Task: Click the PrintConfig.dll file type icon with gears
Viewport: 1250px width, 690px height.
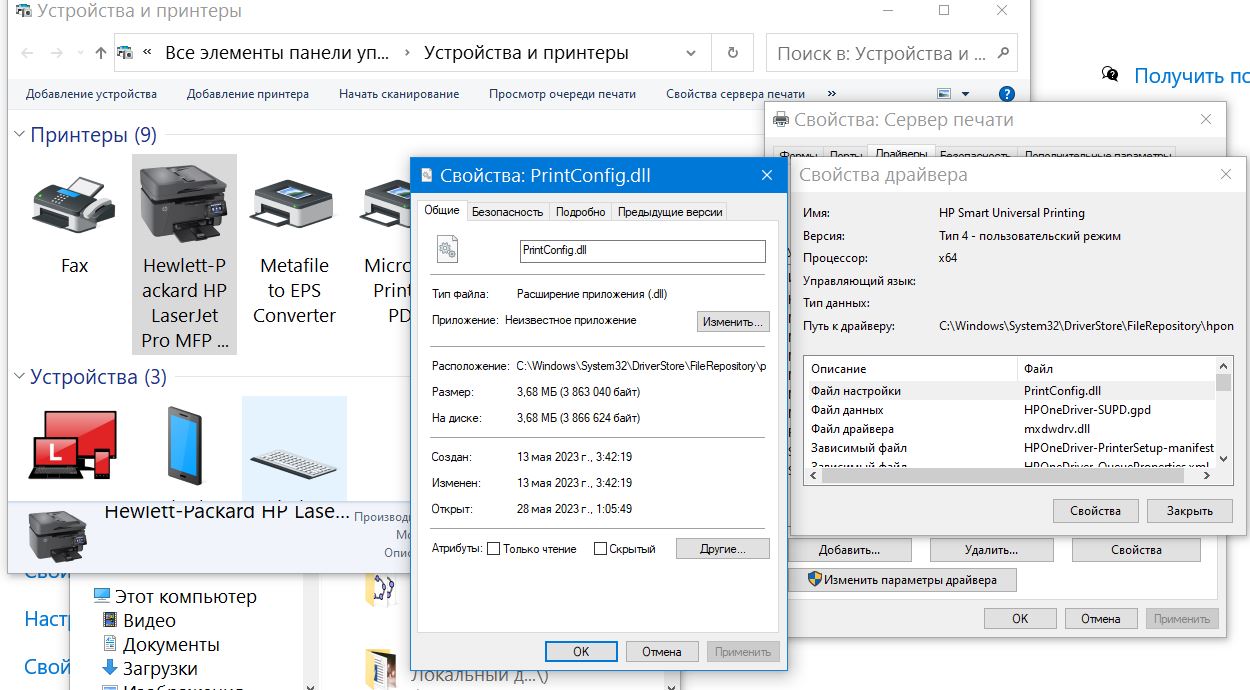Action: point(447,250)
